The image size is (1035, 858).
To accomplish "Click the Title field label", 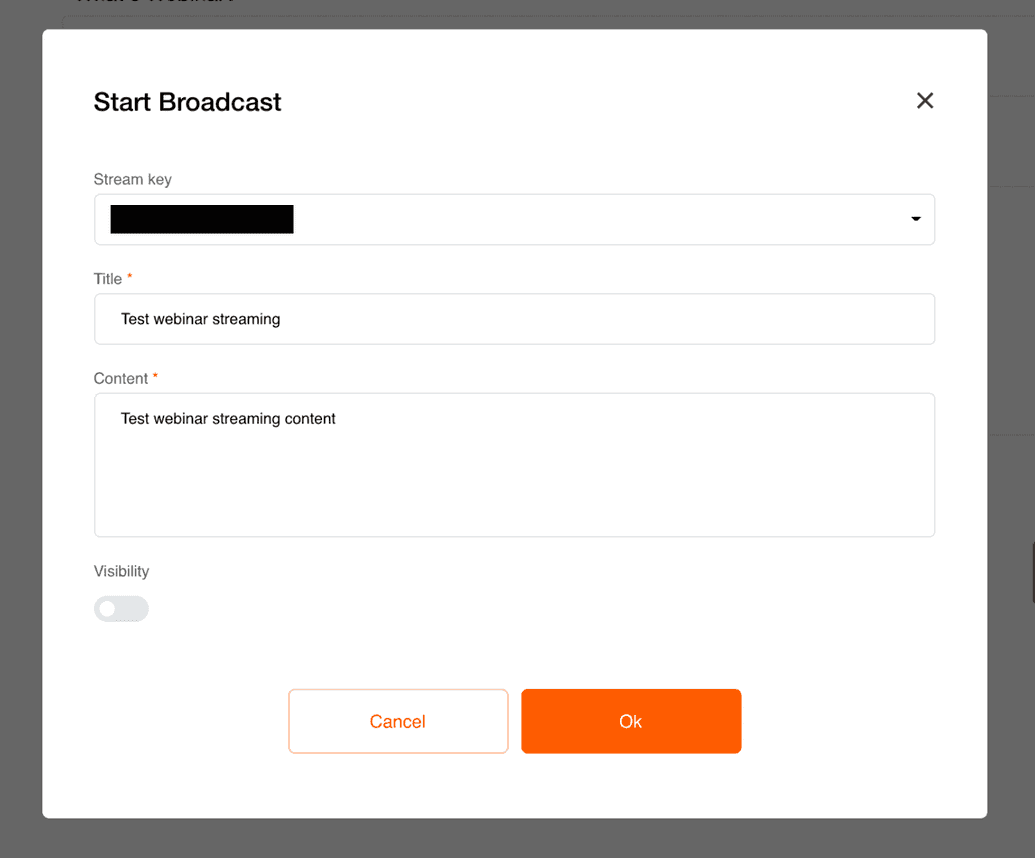I will [x=108, y=279].
